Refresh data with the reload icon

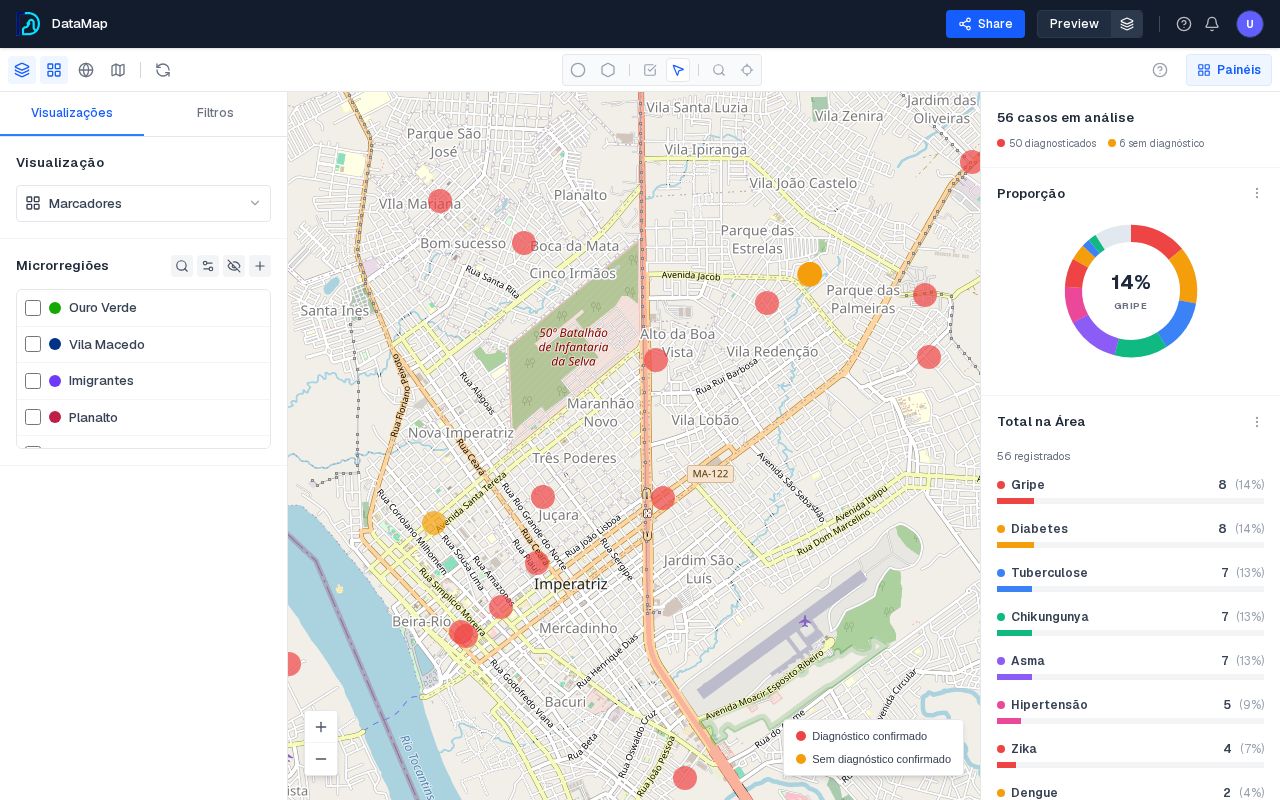pyautogui.click(x=163, y=70)
